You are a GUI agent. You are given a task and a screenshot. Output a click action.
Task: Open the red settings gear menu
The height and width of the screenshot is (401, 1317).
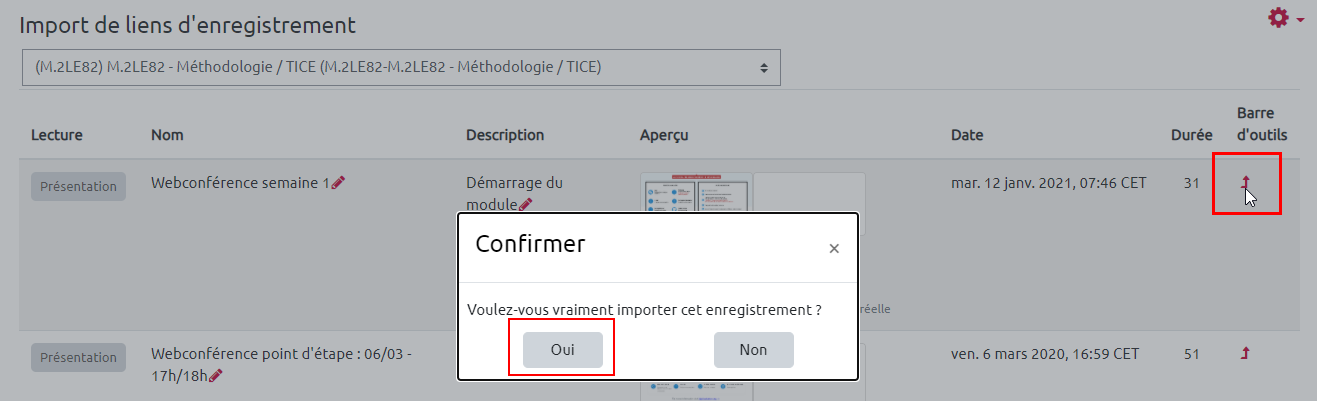pos(1278,18)
